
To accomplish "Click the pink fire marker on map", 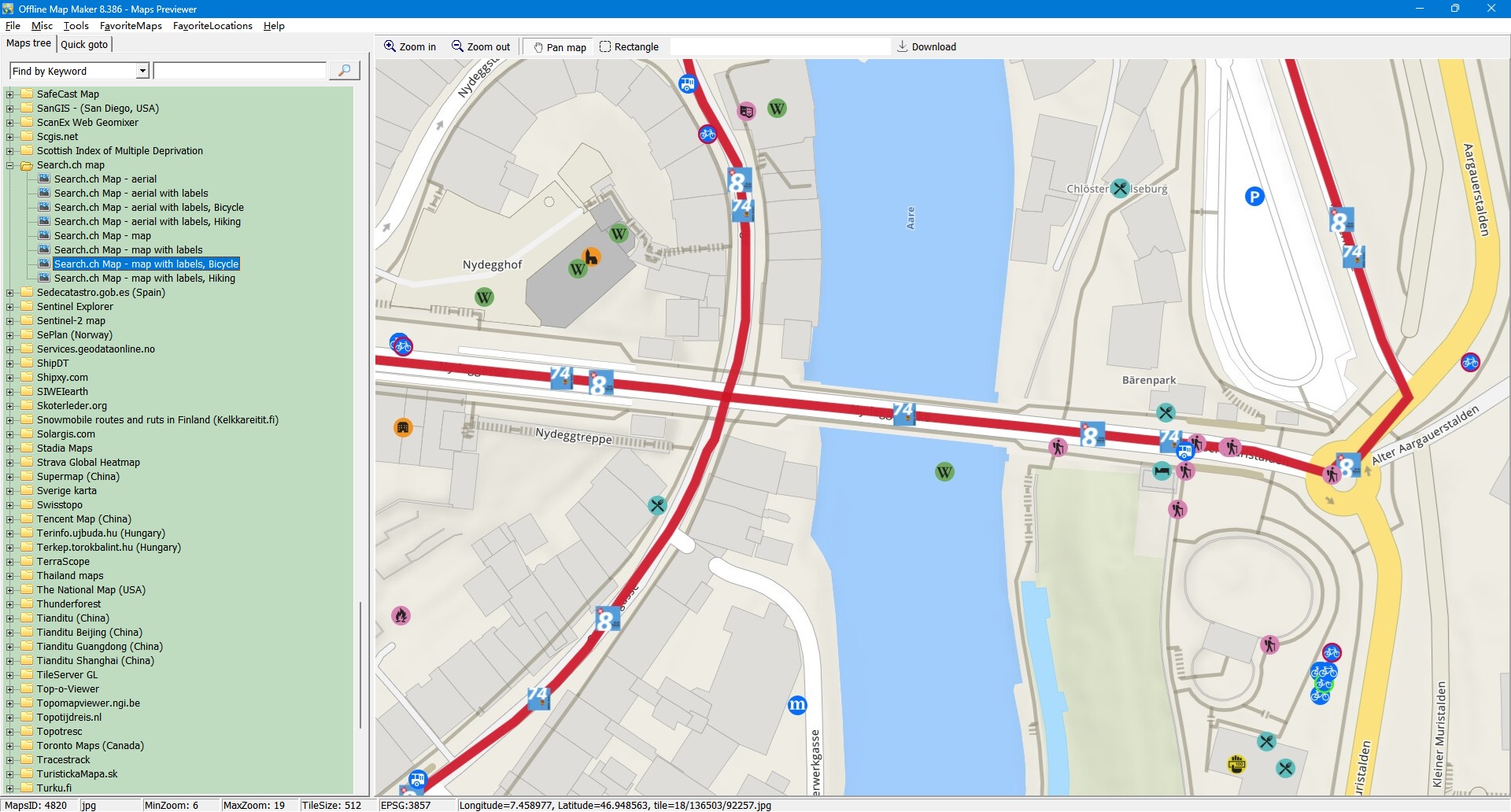I will click(401, 615).
